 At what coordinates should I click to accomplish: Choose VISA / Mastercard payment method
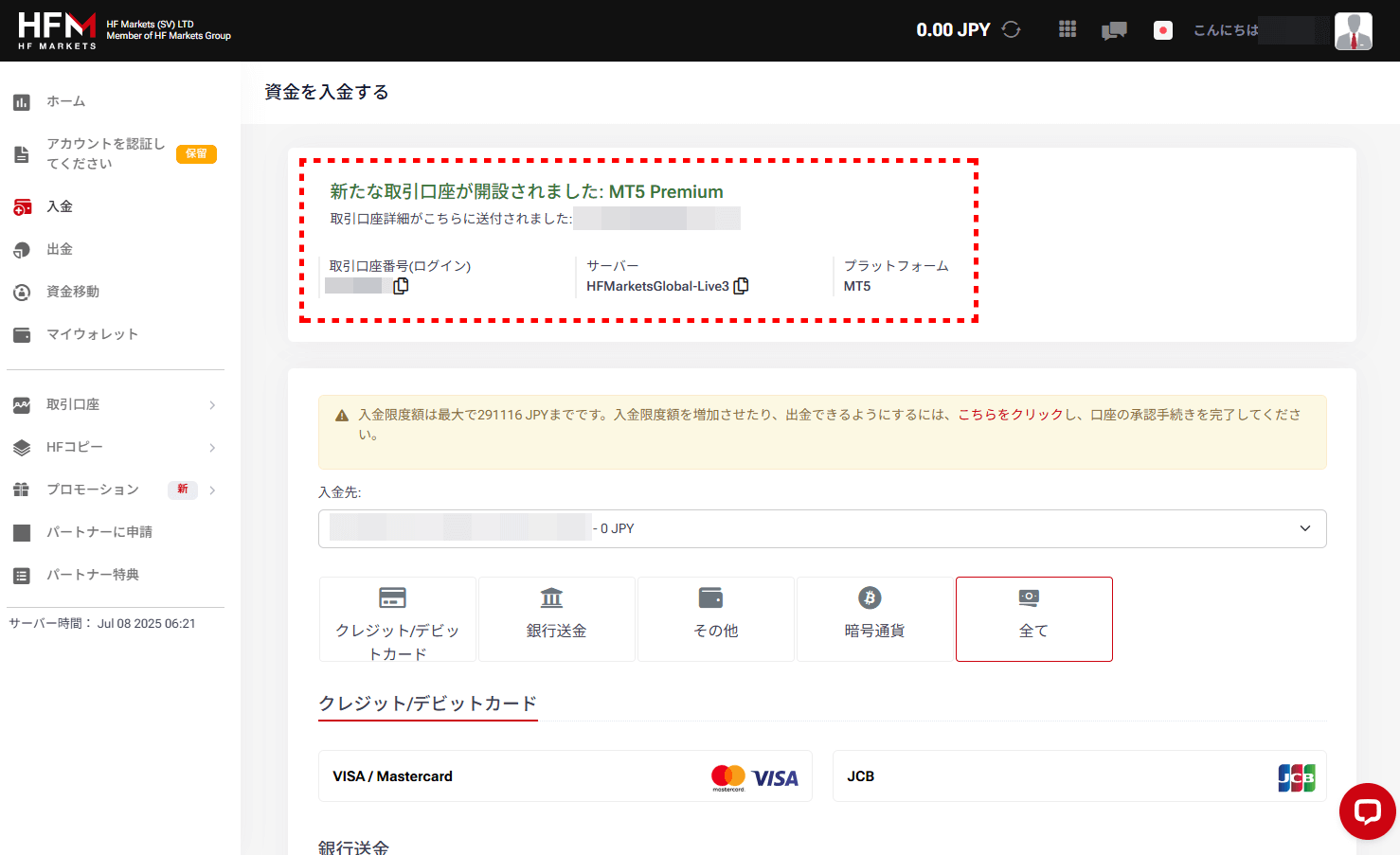[x=565, y=776]
